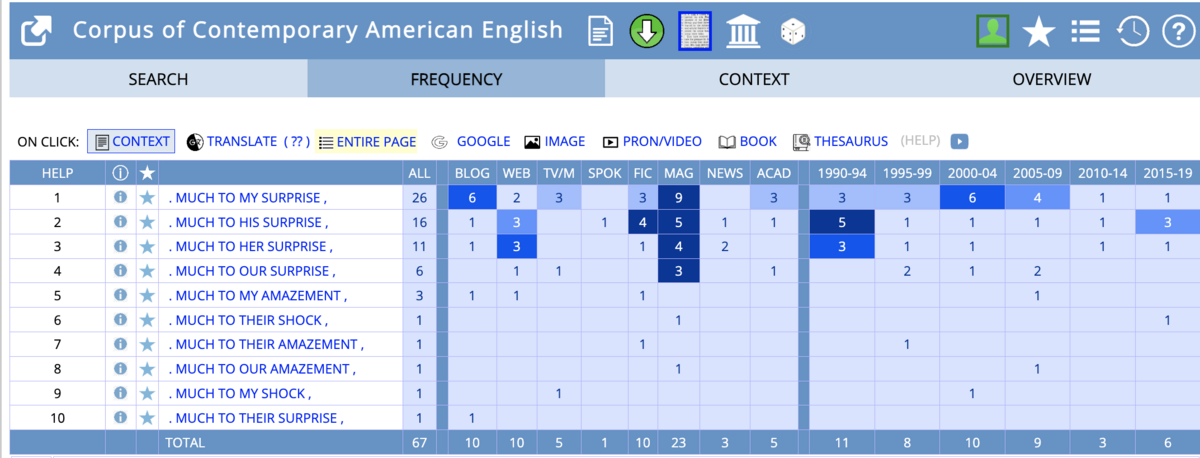Click ALL count 16 for MUCH TO HIS SURPRISE
Screen dimensions: 1200x458
click(419, 222)
